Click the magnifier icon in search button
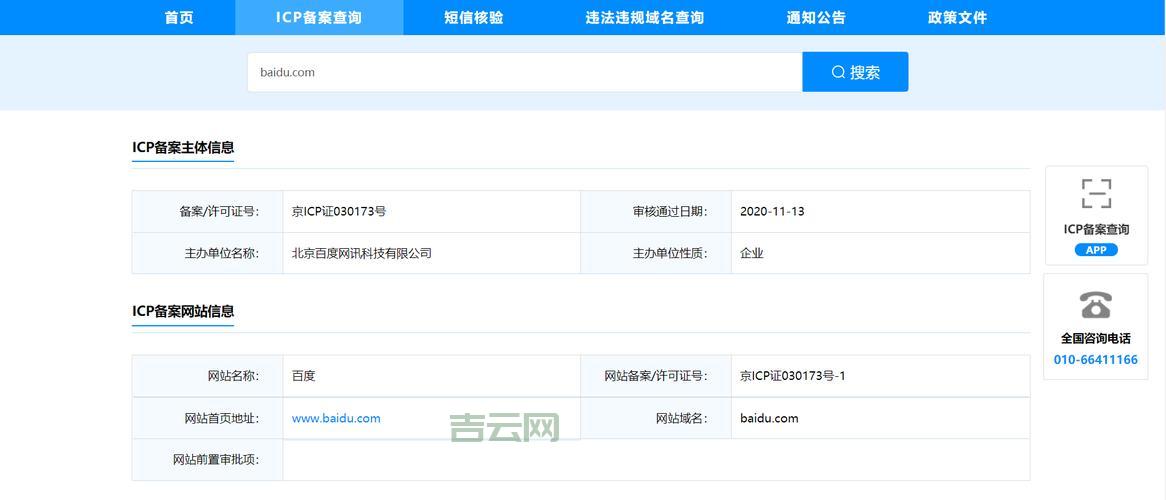1166x500 pixels. click(x=838, y=72)
